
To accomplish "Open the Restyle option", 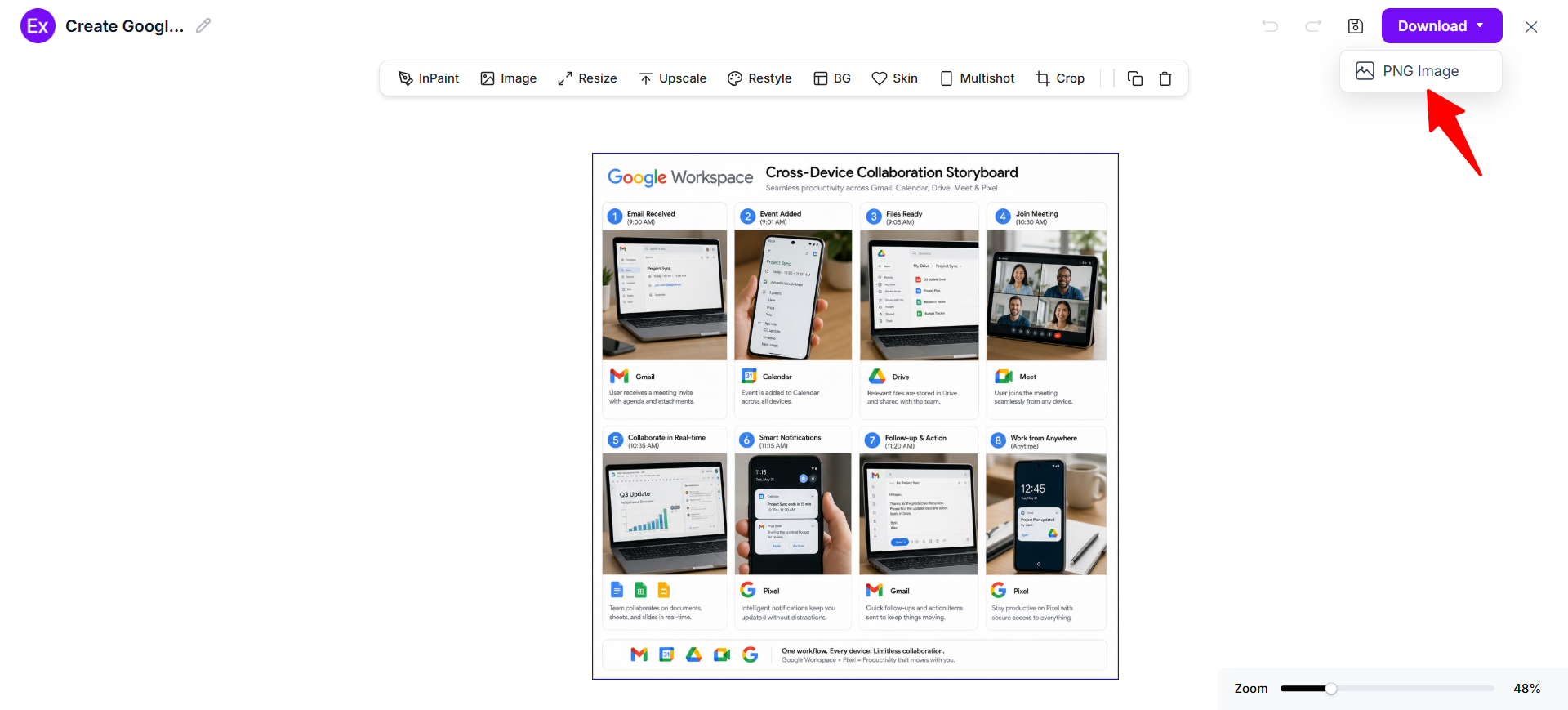I will click(759, 78).
